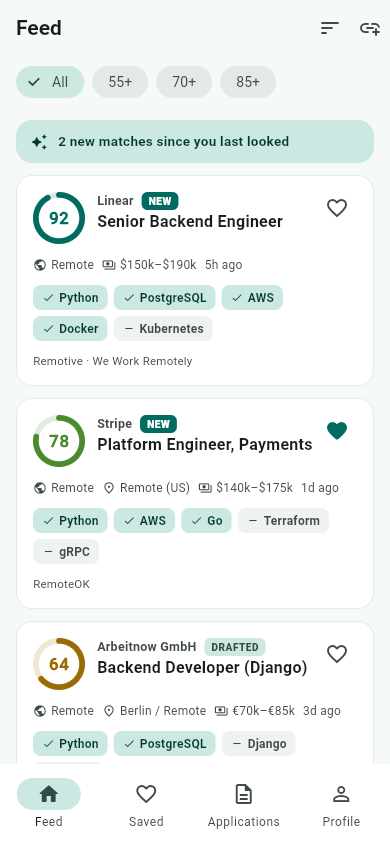
Task: Click the 1d ago timestamp
Action: pos(320,488)
